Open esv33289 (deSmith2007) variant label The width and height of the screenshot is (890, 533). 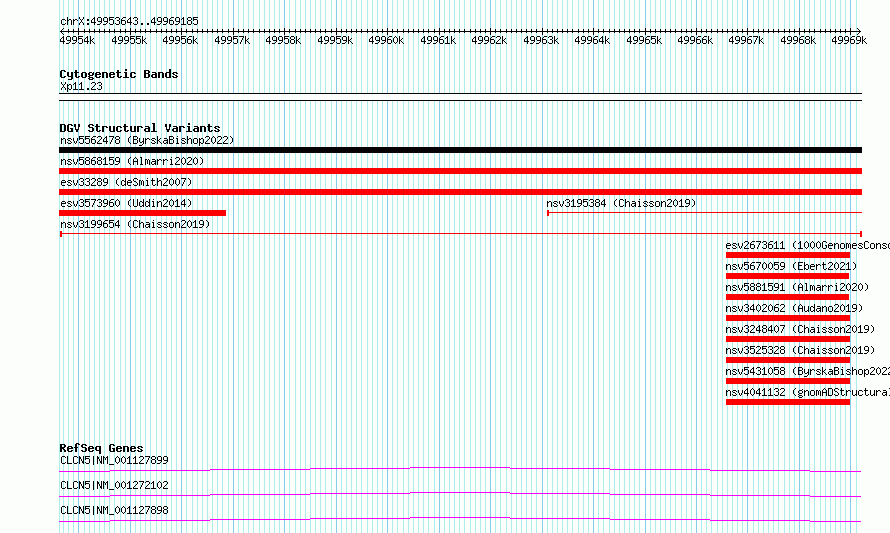126,182
